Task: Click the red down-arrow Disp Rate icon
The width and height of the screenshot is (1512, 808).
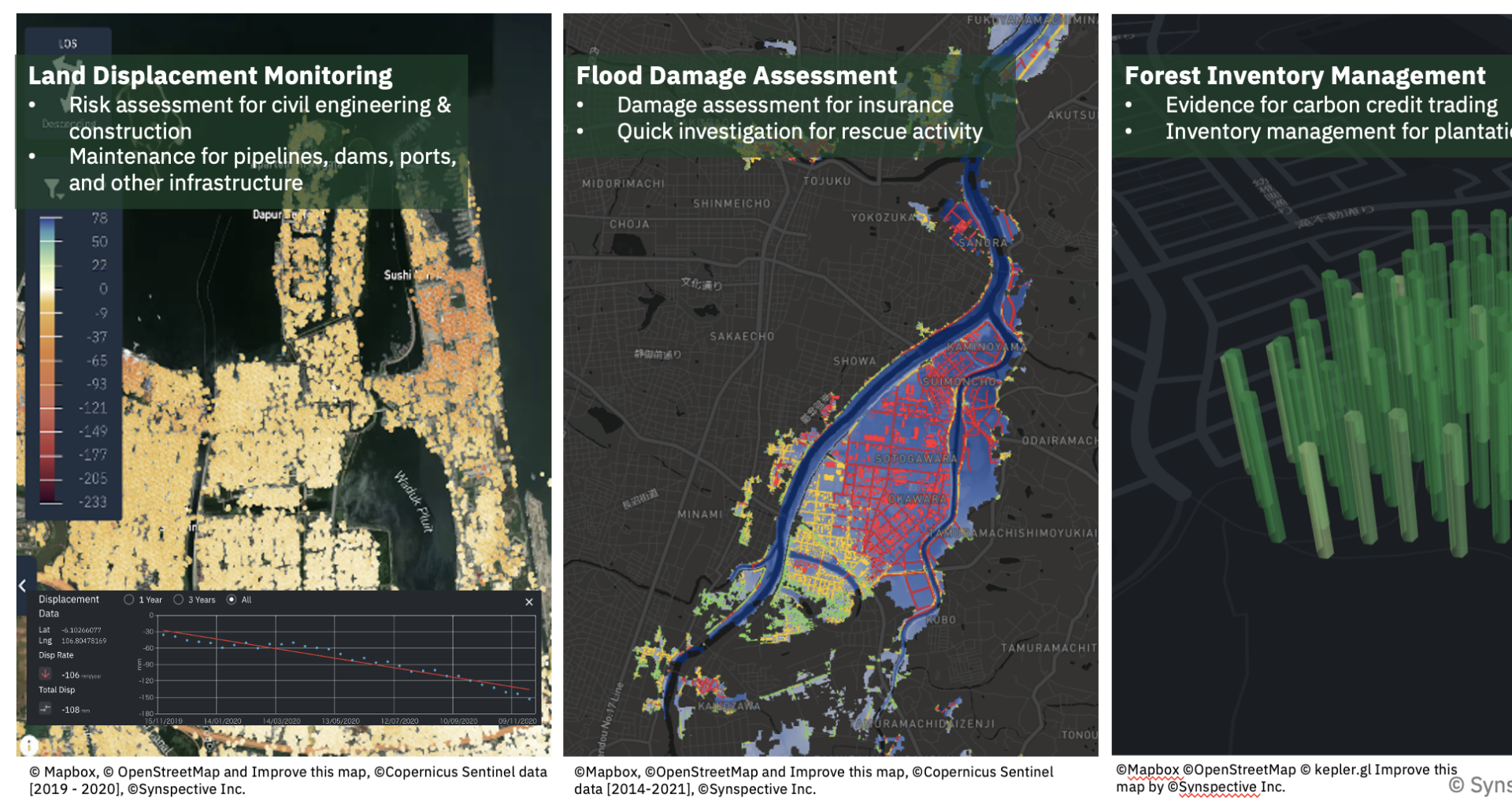Action: pyautogui.click(x=45, y=674)
